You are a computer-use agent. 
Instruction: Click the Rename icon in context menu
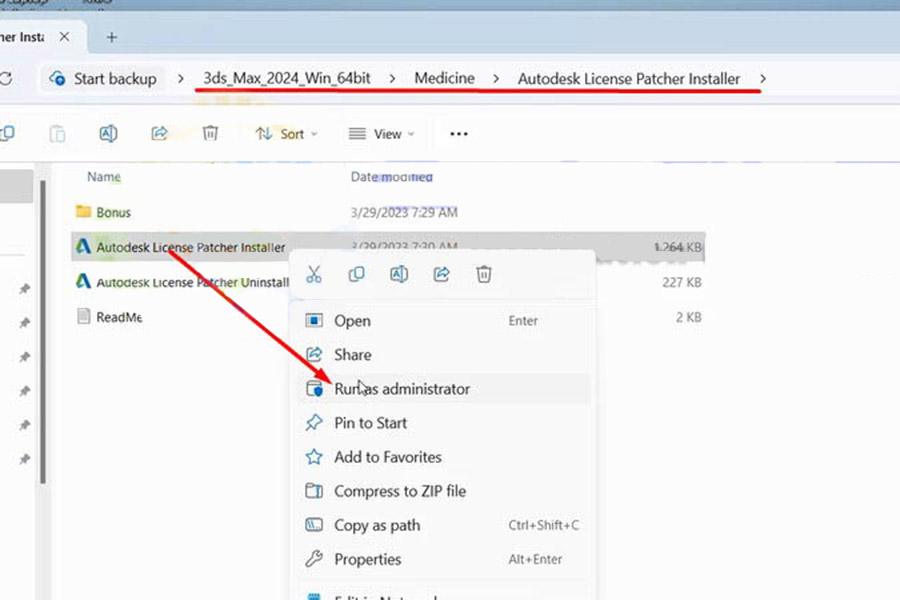pyautogui.click(x=399, y=275)
